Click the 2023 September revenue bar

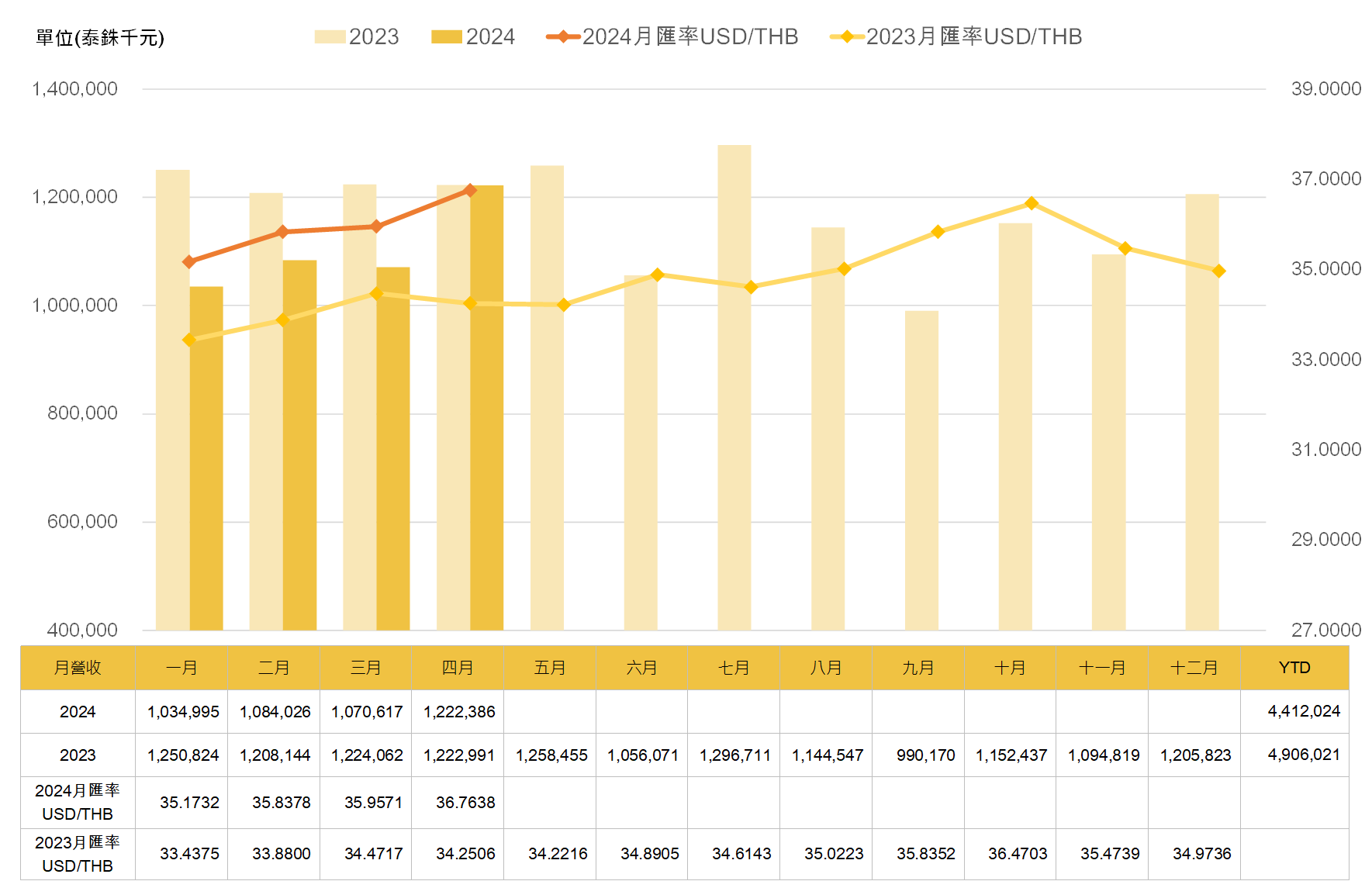pyautogui.click(x=921, y=470)
